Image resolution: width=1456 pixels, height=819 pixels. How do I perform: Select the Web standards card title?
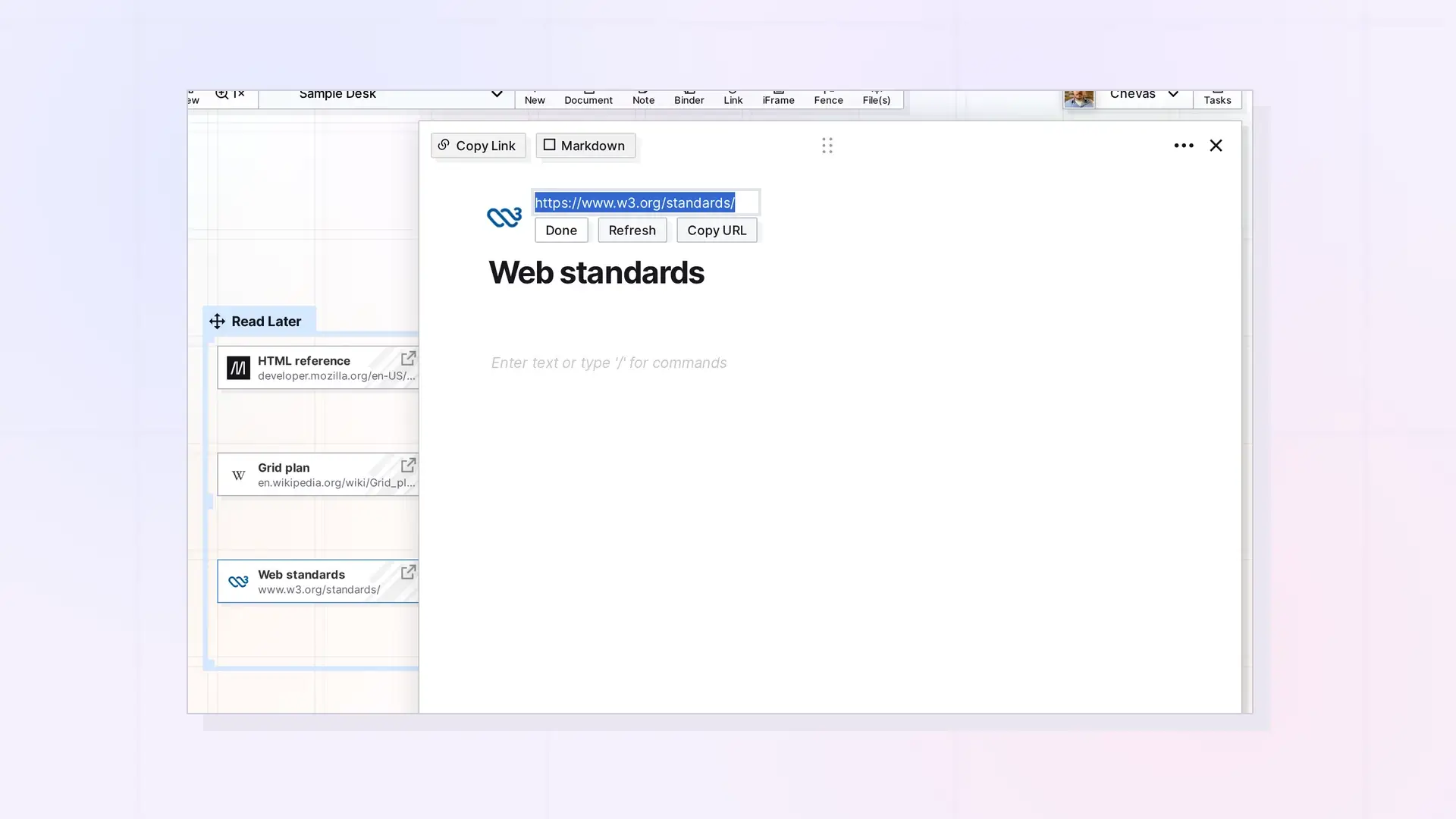(x=301, y=575)
